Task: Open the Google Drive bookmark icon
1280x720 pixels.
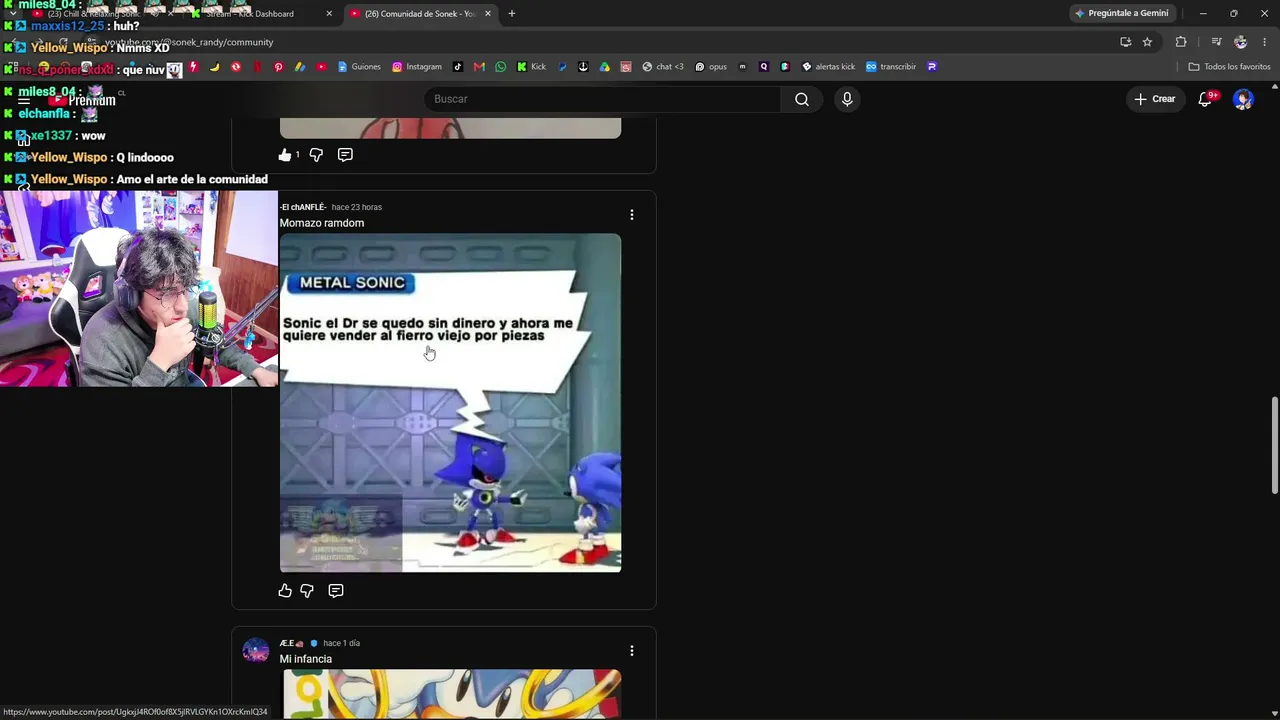Action: pyautogui.click(x=605, y=67)
